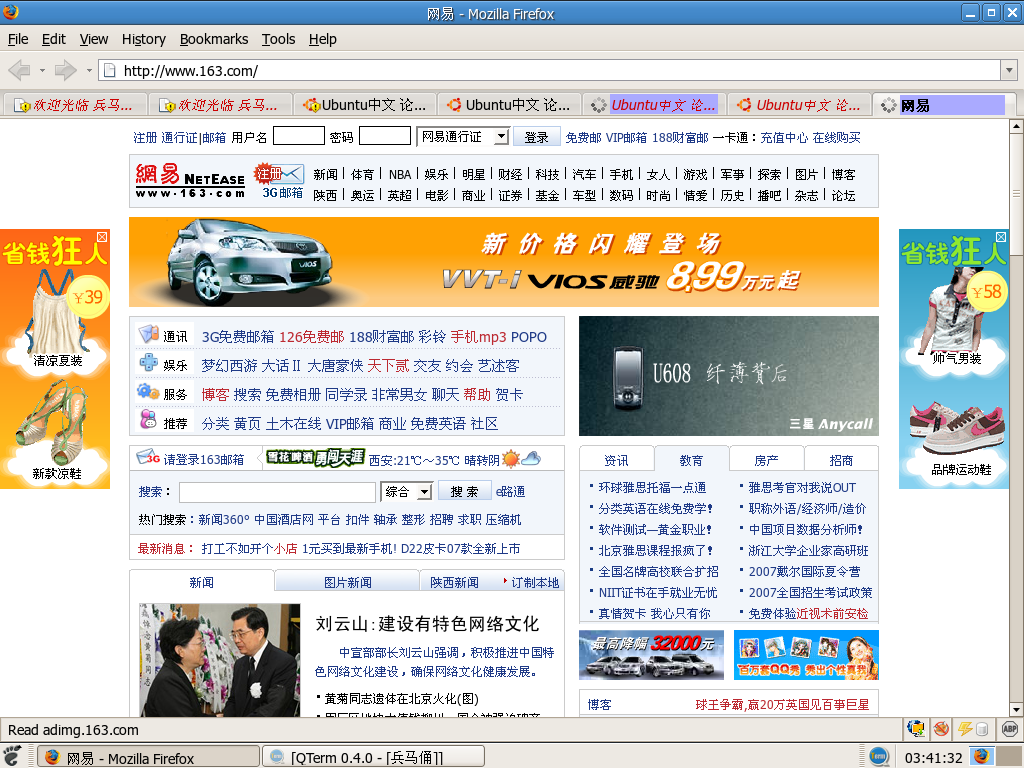Click the NetEase www.163.com logo
Screen dimensions: 1024x768
190,180
